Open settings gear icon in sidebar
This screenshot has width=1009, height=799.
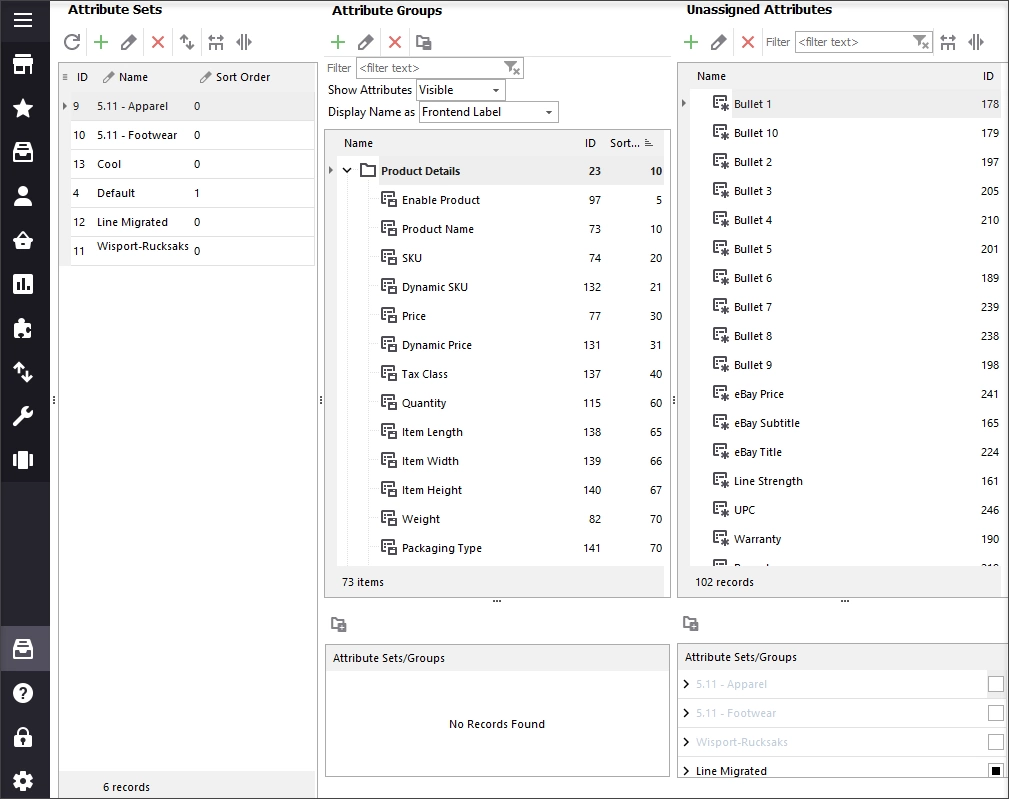point(23,780)
